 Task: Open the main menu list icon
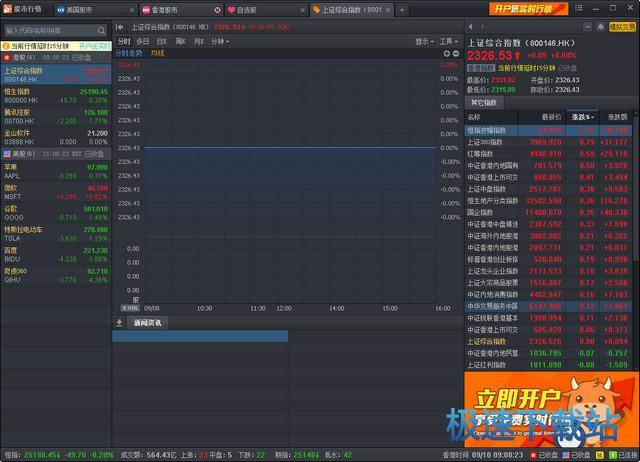[x=579, y=8]
